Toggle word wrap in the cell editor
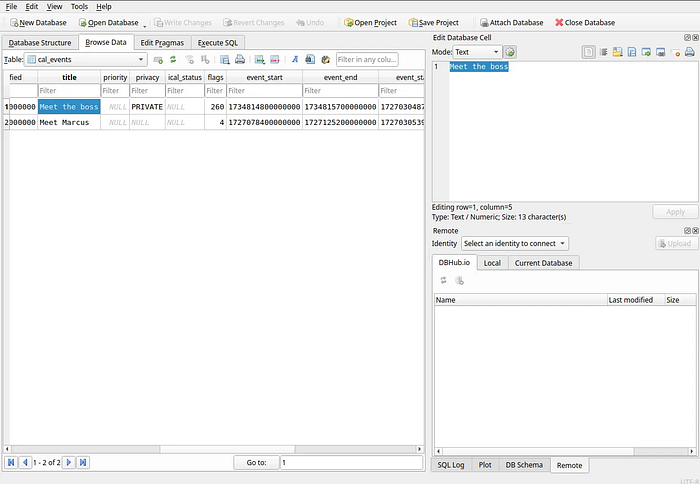The image size is (700, 484). tap(588, 52)
